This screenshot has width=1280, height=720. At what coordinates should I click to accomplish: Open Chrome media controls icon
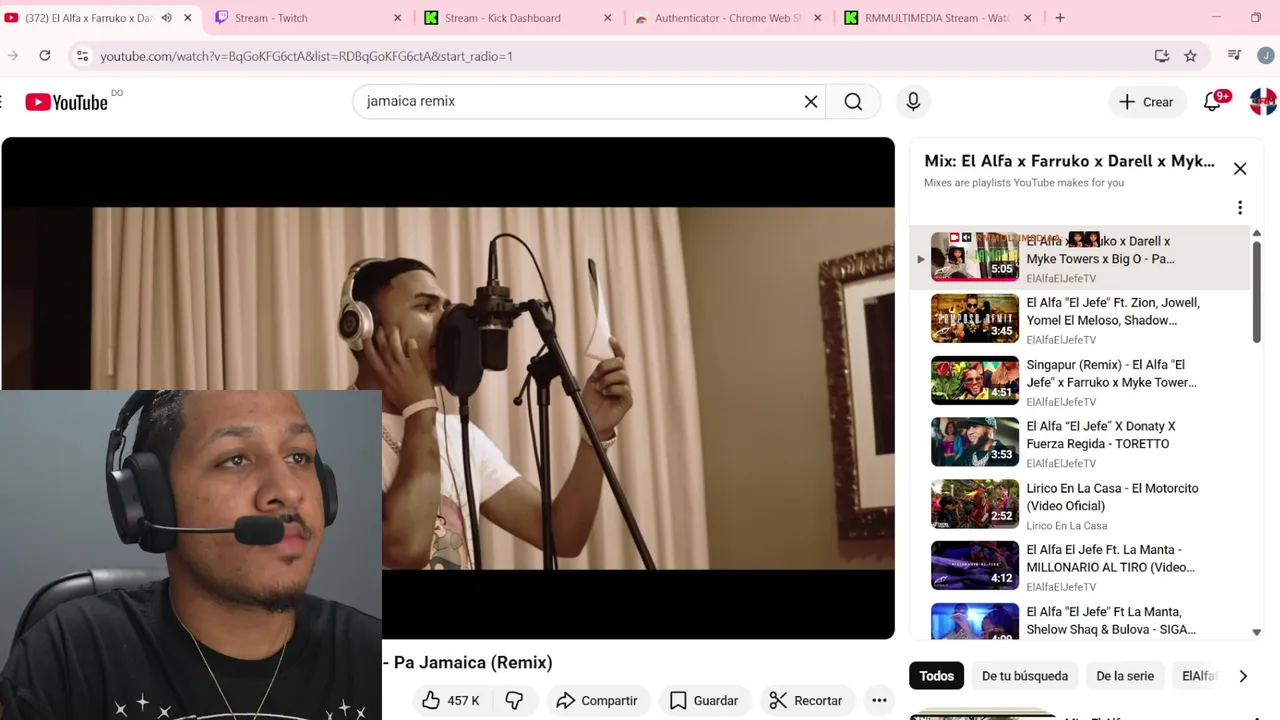pyautogui.click(x=1234, y=56)
